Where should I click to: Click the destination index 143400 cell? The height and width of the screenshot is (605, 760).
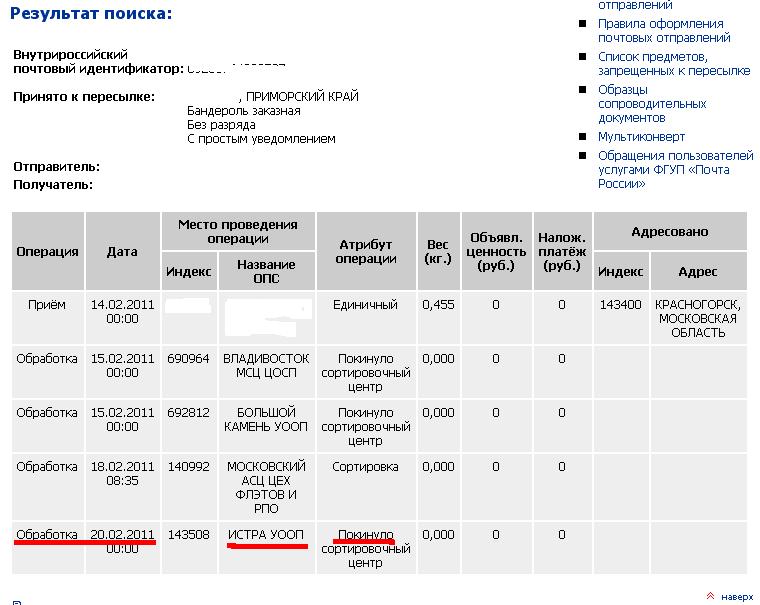click(621, 305)
